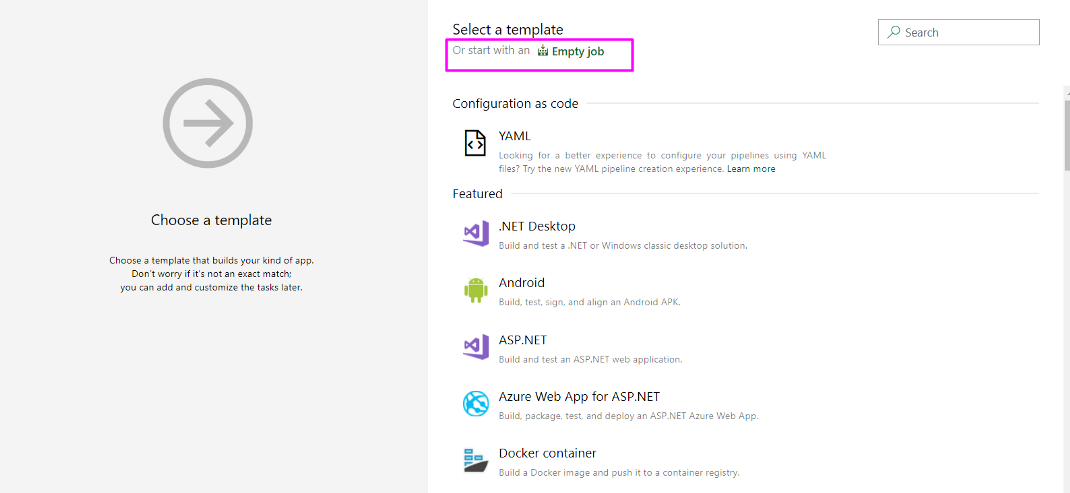The image size is (1070, 493).
Task: Type in the template Search field
Action: [967, 32]
